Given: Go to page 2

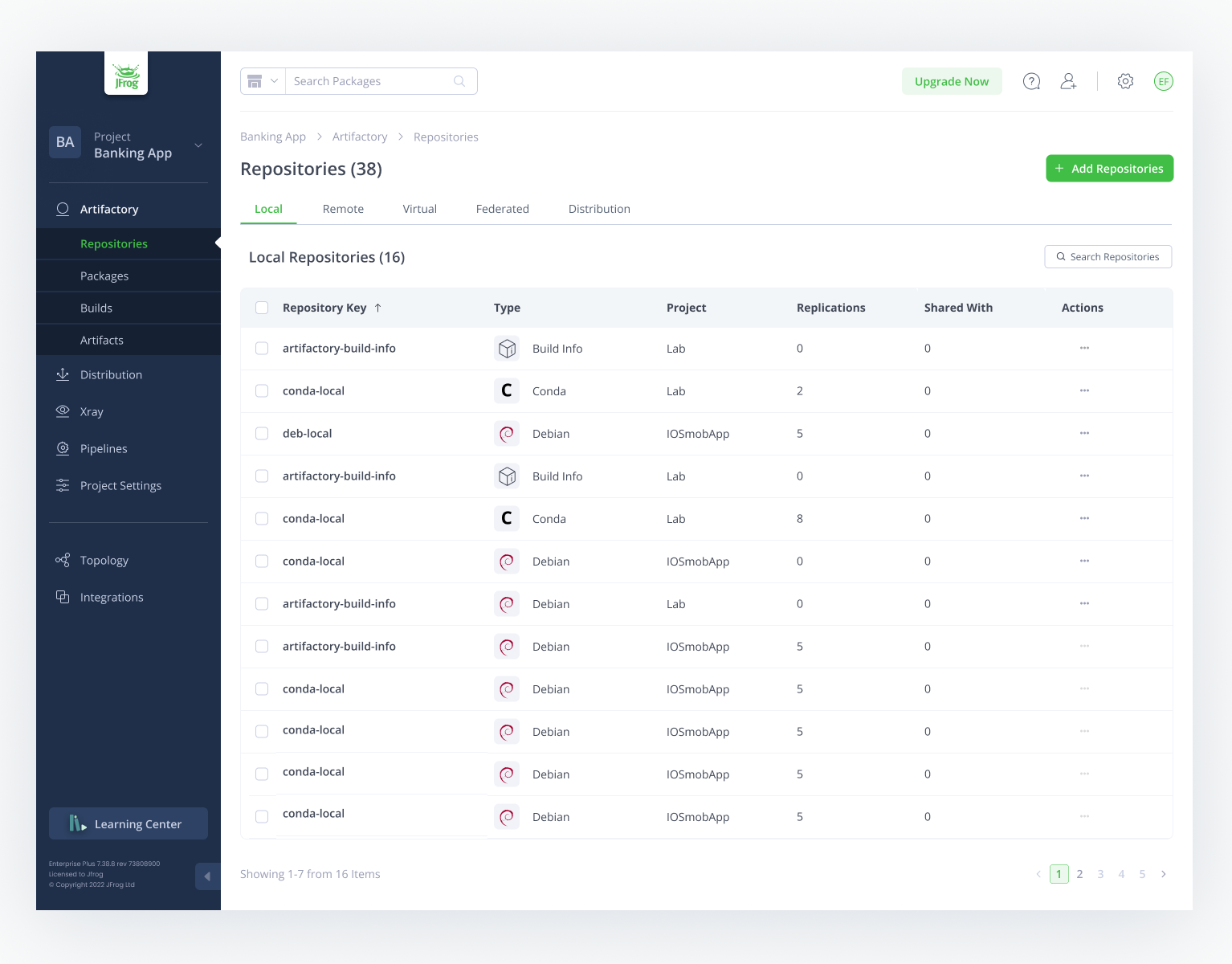Looking at the screenshot, I should pos(1080,874).
